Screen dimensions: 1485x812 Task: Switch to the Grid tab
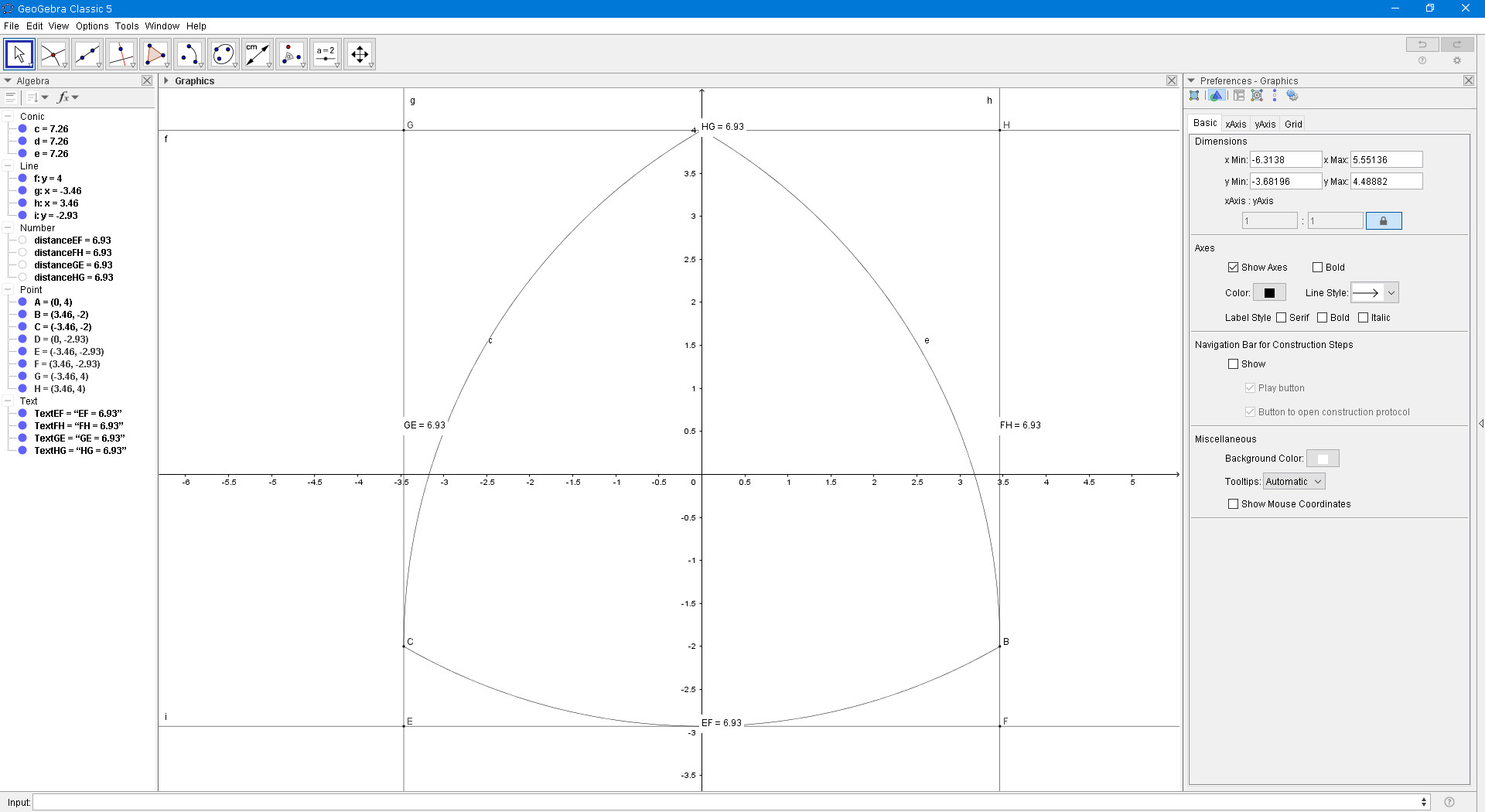[x=1293, y=124]
